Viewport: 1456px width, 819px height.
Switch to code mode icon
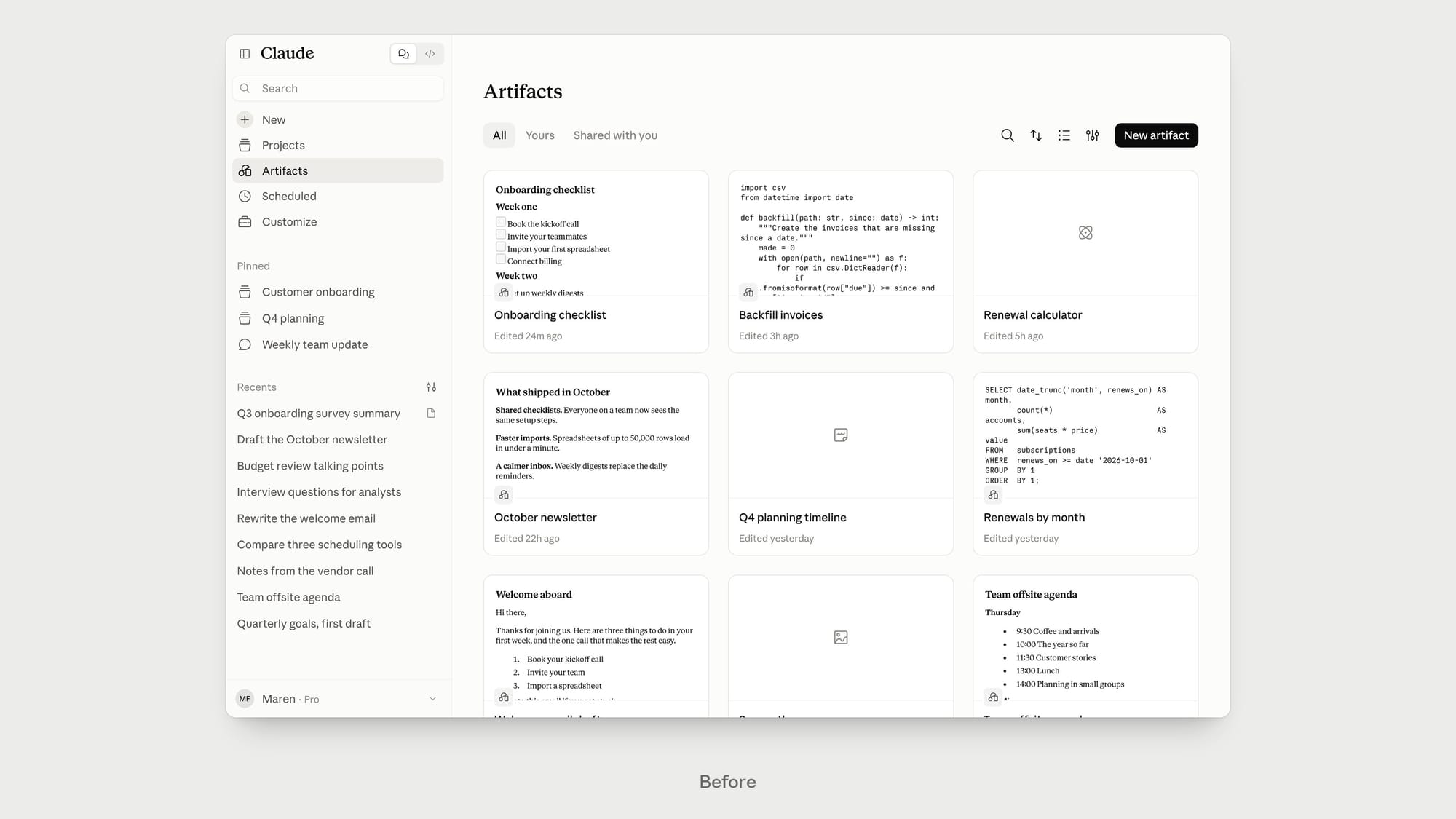point(430,53)
